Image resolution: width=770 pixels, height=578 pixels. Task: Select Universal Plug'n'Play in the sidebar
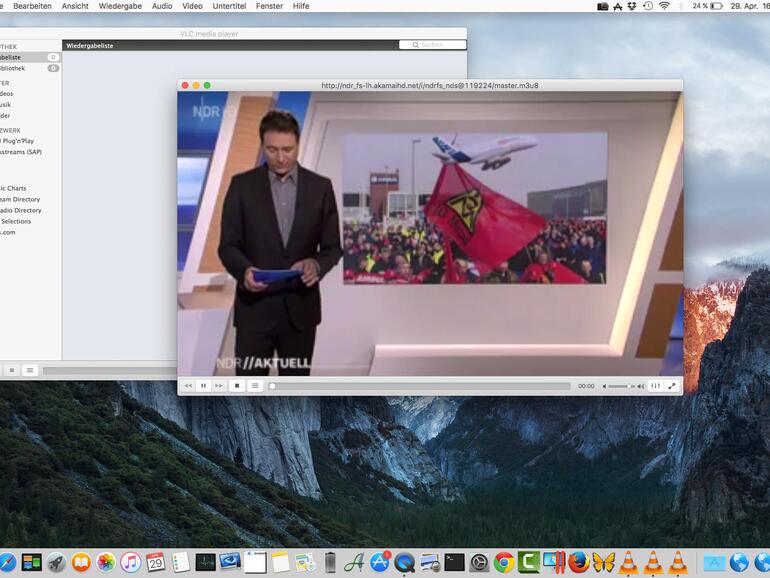point(17,141)
